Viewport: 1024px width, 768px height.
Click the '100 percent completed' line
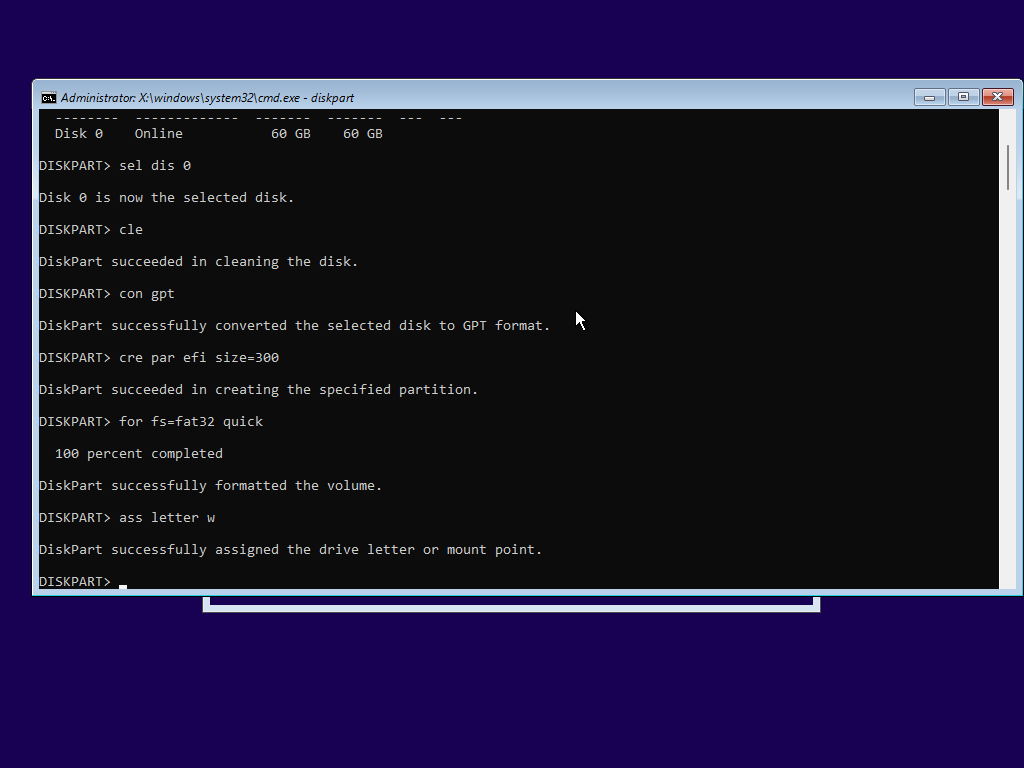(138, 454)
